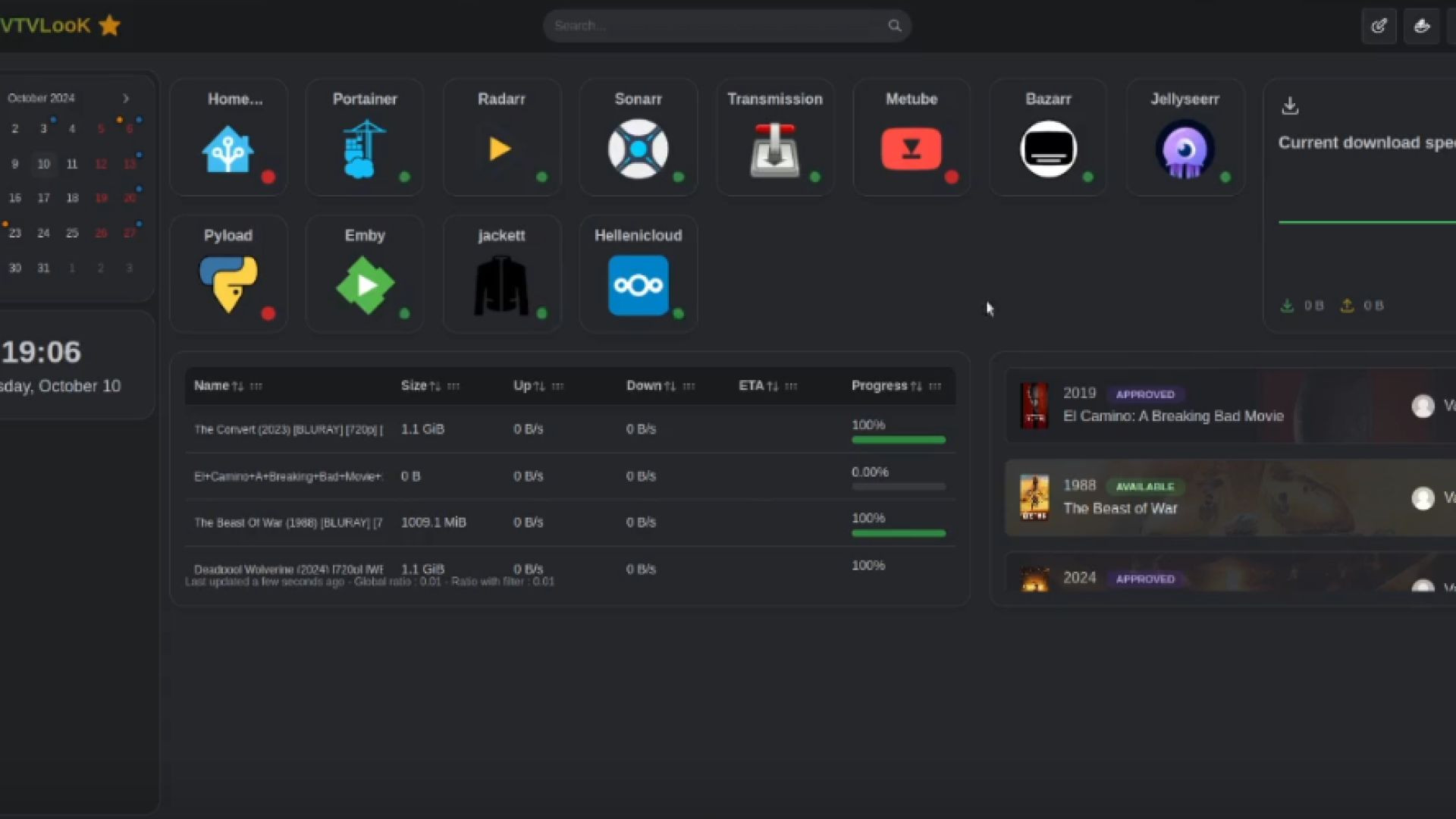
Task: Launch the Metube app icon
Action: point(911,149)
